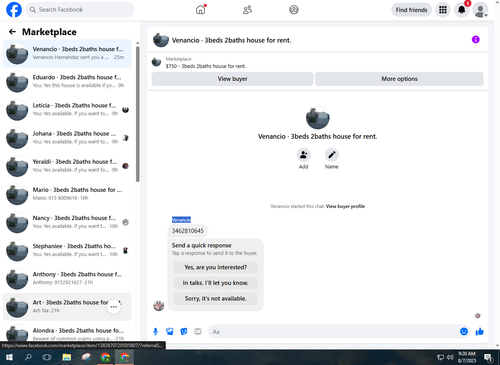This screenshot has width=500, height=365.
Task: Expand More options for this listing
Action: [399, 79]
